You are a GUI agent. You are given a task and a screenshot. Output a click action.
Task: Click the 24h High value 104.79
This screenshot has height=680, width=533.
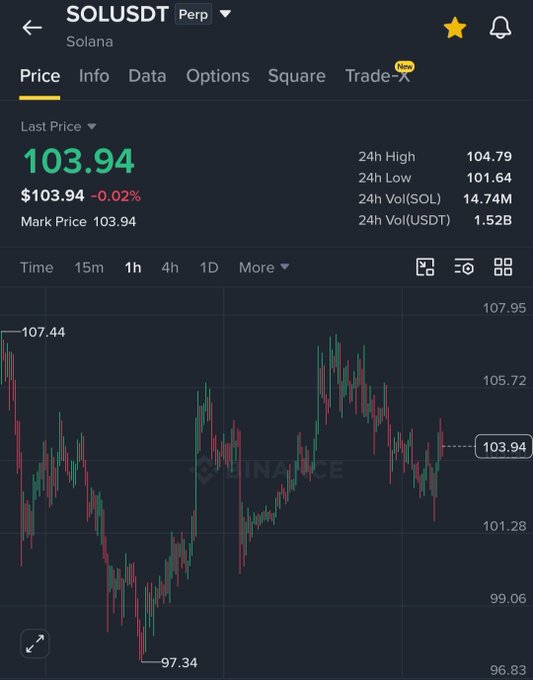[489, 157]
